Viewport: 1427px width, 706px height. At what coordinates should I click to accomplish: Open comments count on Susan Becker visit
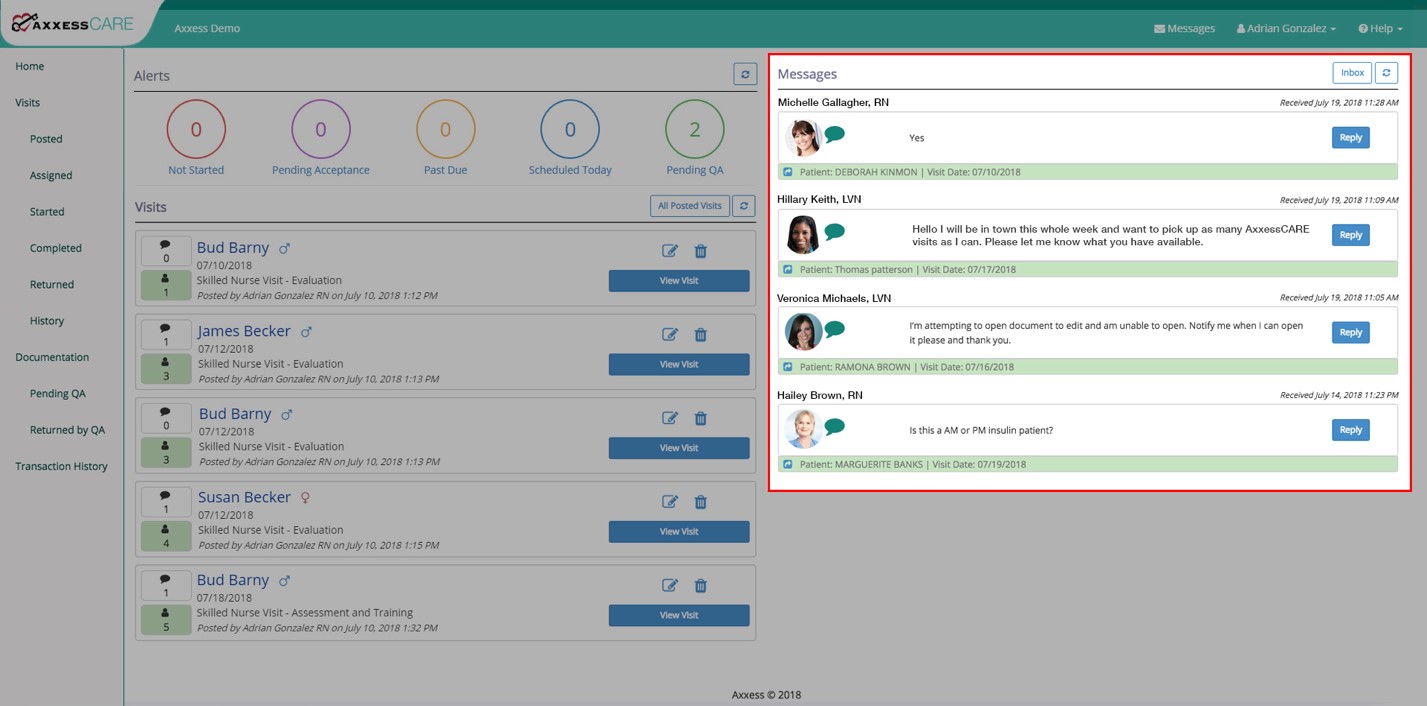coord(166,502)
